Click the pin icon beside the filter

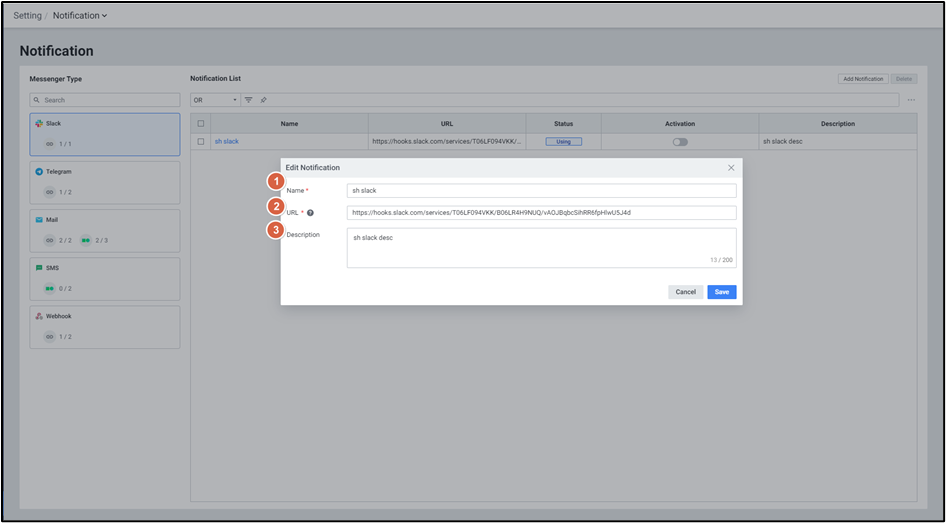[x=263, y=100]
